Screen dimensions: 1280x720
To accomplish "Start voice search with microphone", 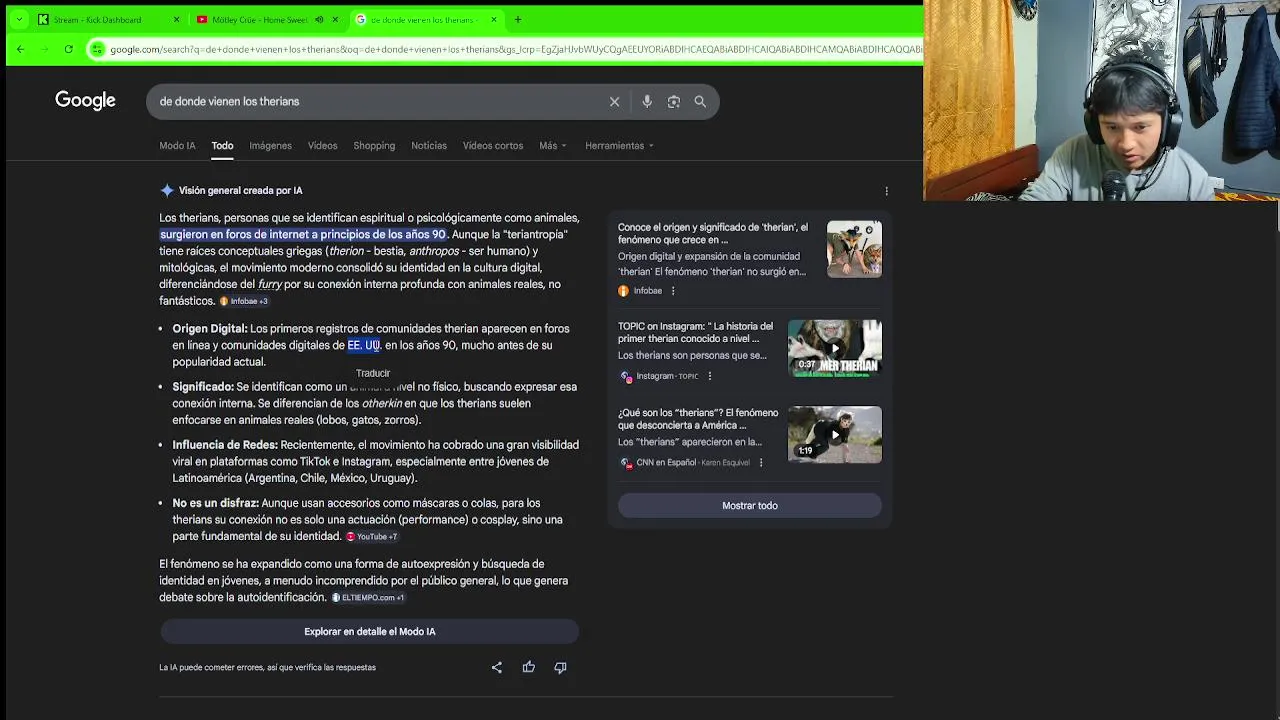I will pos(647,101).
